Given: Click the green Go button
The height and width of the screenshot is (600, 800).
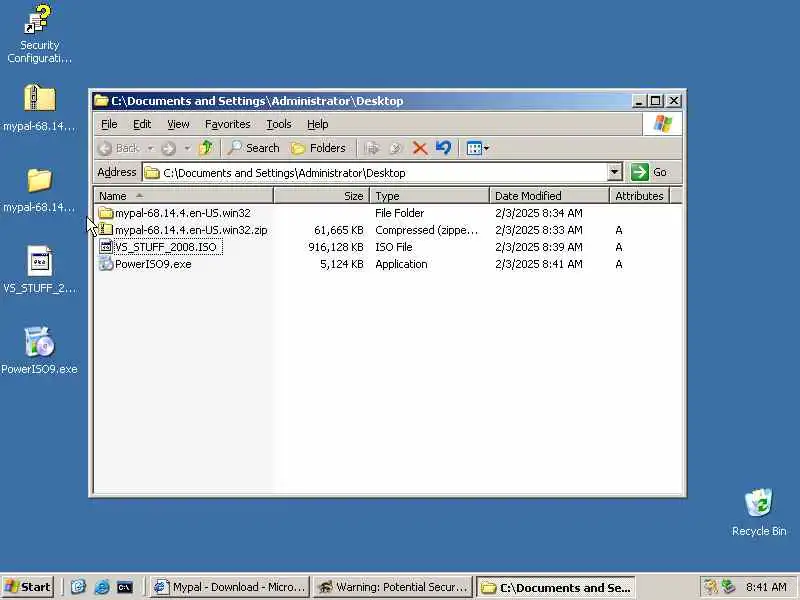Looking at the screenshot, I should (x=649, y=172).
